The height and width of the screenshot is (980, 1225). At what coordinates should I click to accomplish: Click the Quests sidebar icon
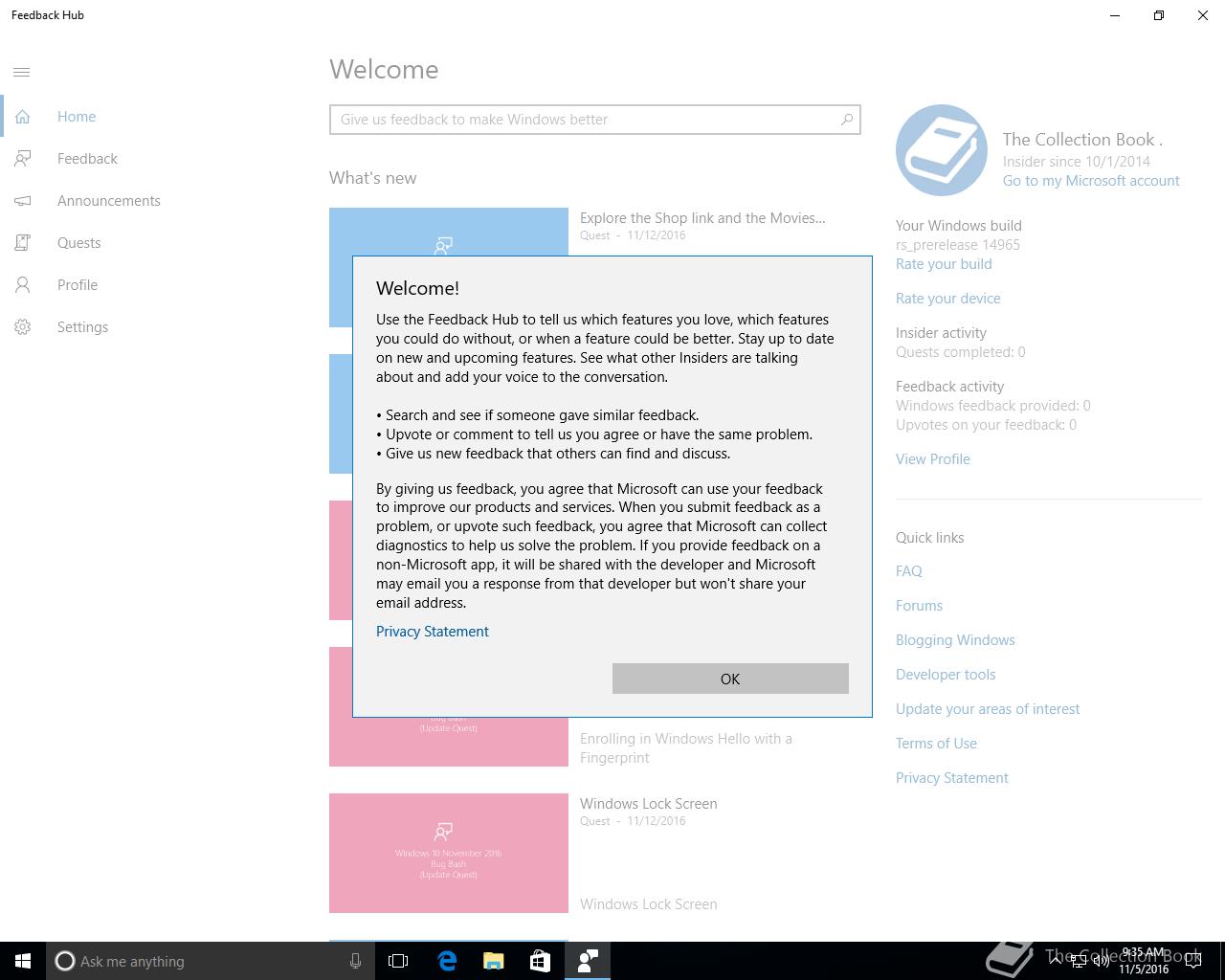point(22,243)
